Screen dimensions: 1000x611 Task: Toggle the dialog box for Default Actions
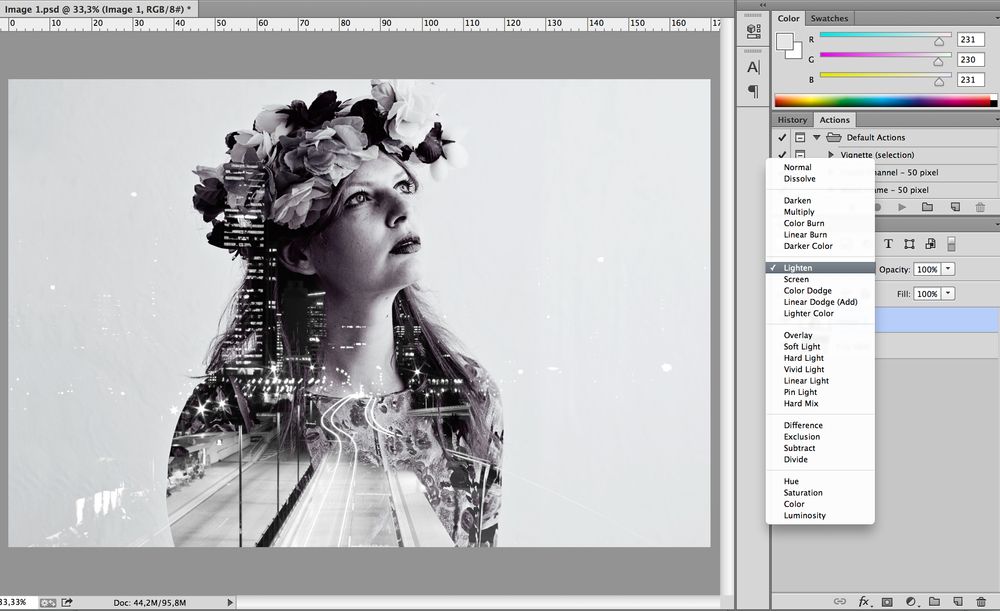[x=800, y=137]
